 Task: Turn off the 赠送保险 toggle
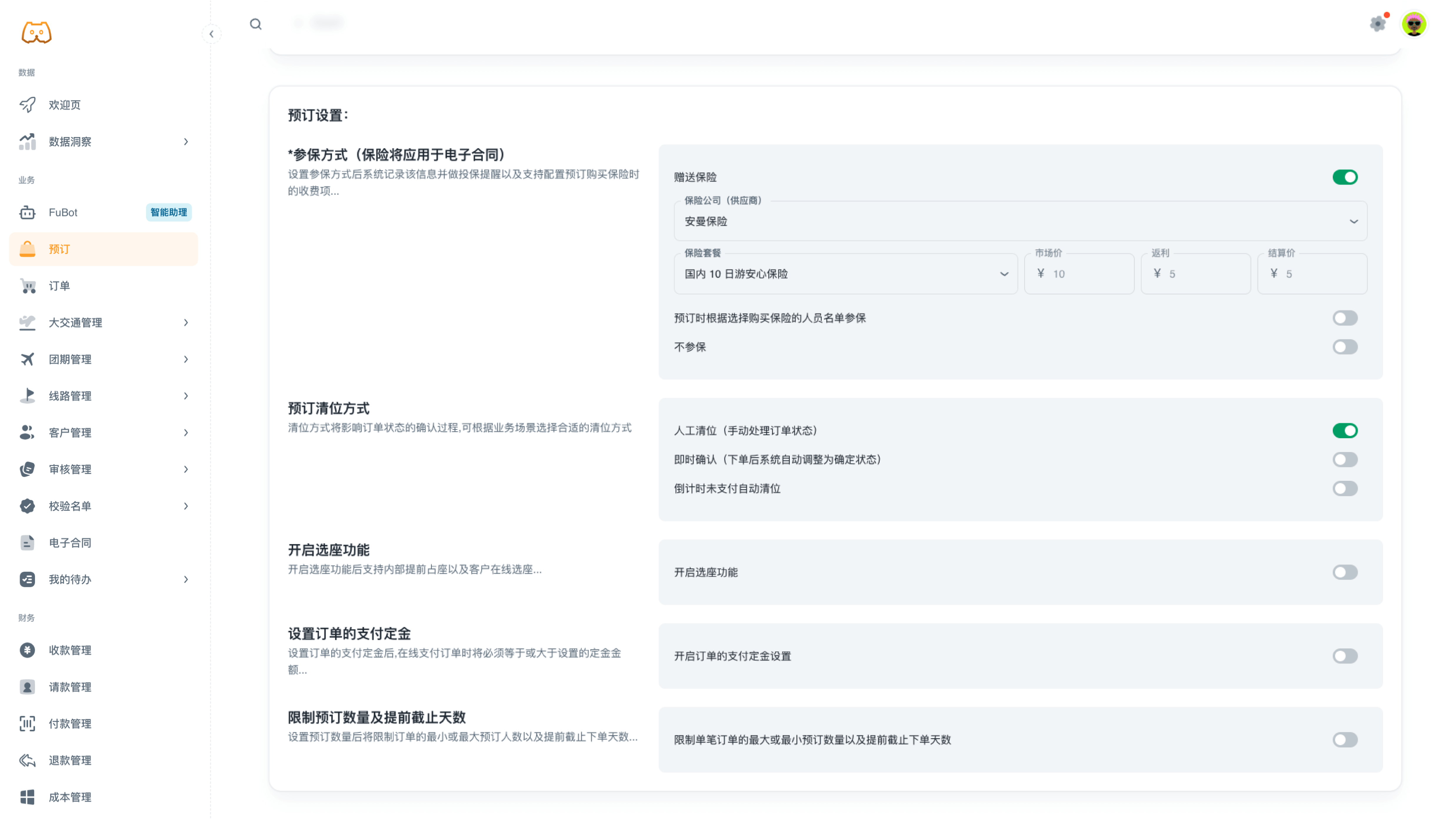1345,178
